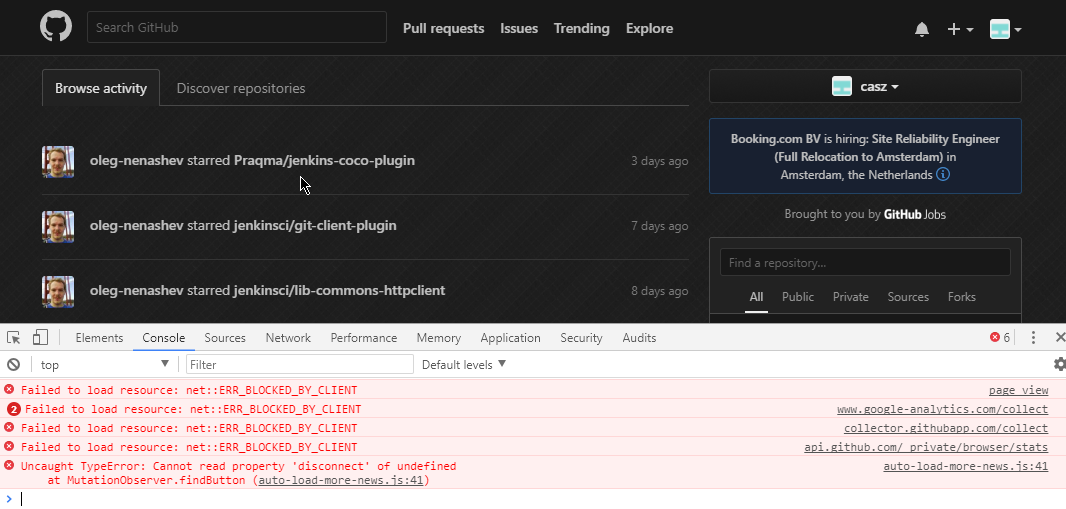Activate DevTools inspect element picker

(x=14, y=337)
